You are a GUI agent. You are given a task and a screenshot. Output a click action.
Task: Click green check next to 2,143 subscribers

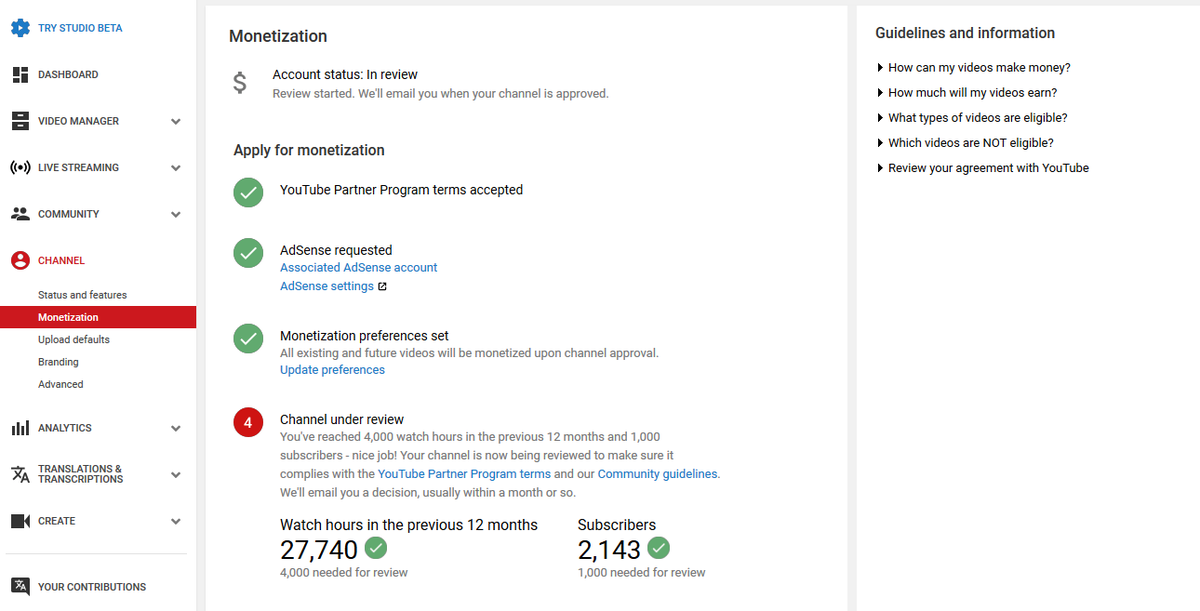click(x=658, y=548)
